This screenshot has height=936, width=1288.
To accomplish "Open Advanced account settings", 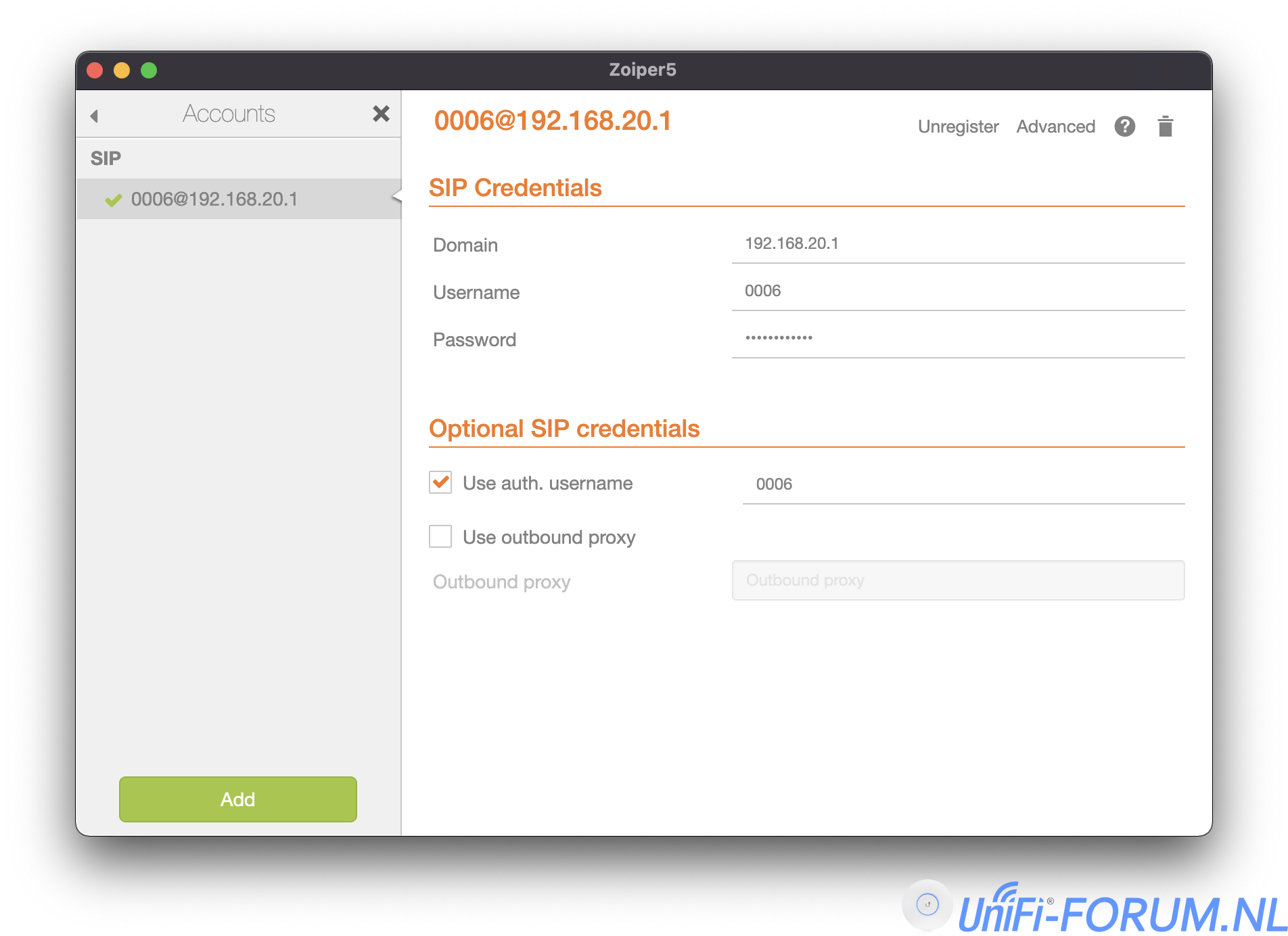I will point(1055,126).
